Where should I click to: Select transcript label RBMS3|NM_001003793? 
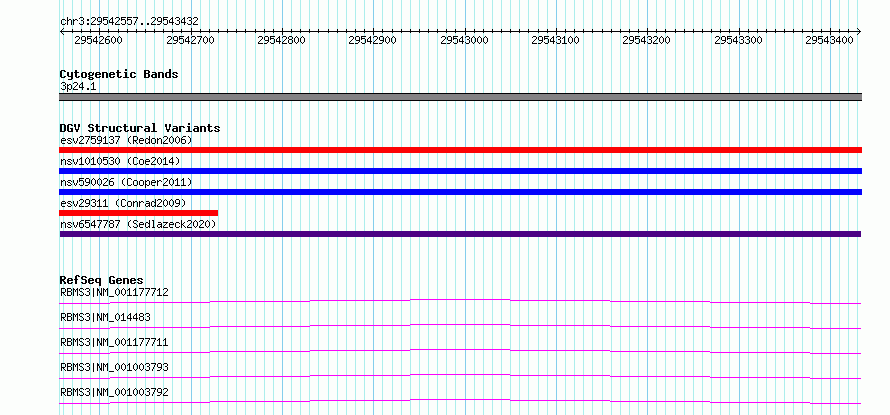coord(114,367)
